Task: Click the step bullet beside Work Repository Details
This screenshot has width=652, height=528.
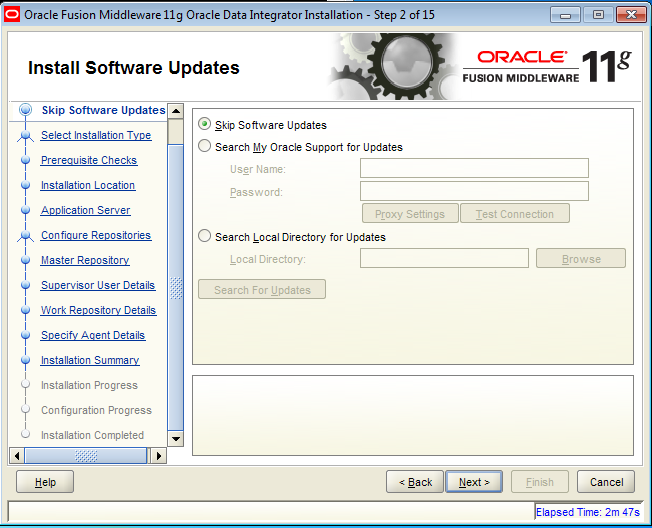Action: coord(26,310)
